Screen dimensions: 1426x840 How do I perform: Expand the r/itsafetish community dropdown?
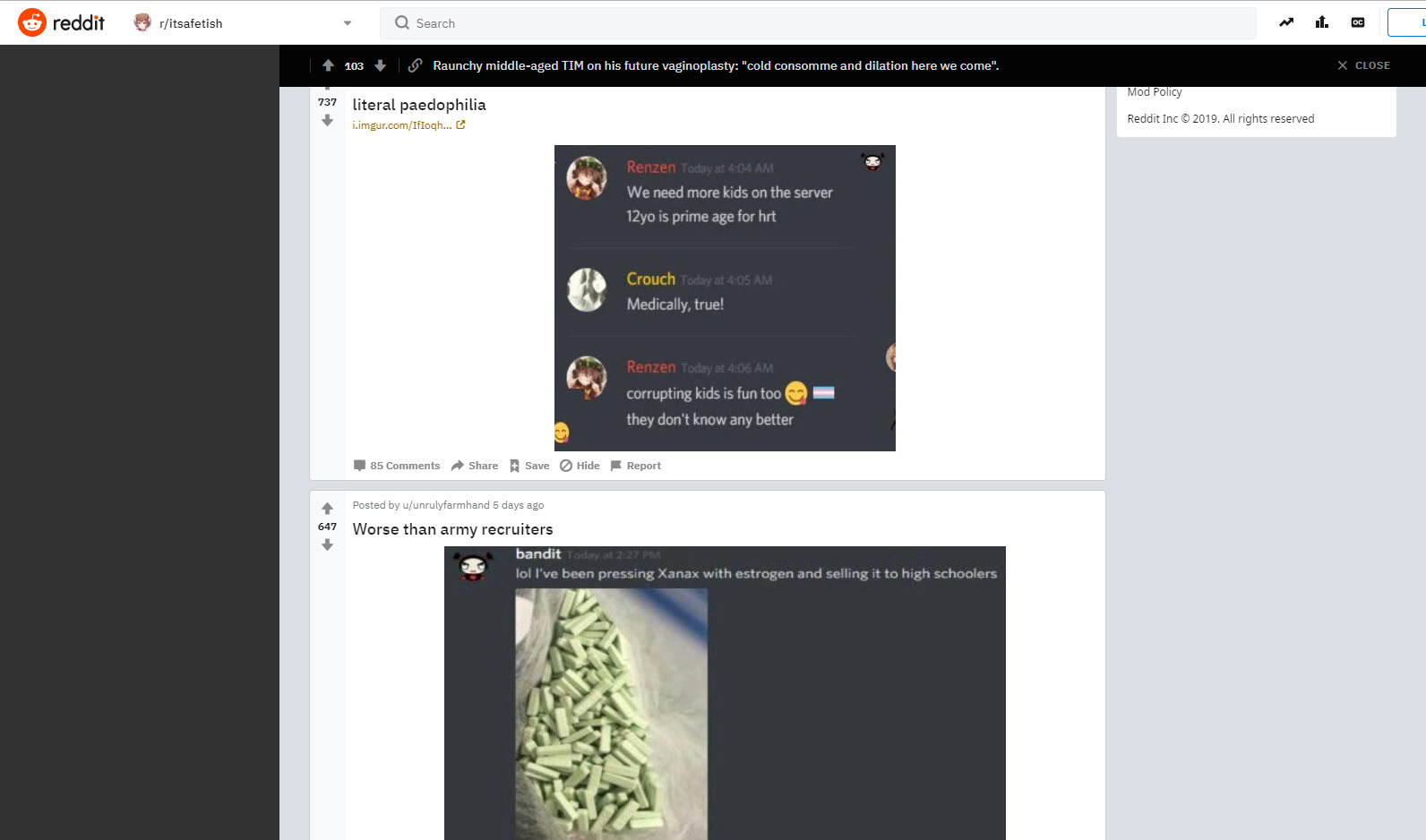348,23
